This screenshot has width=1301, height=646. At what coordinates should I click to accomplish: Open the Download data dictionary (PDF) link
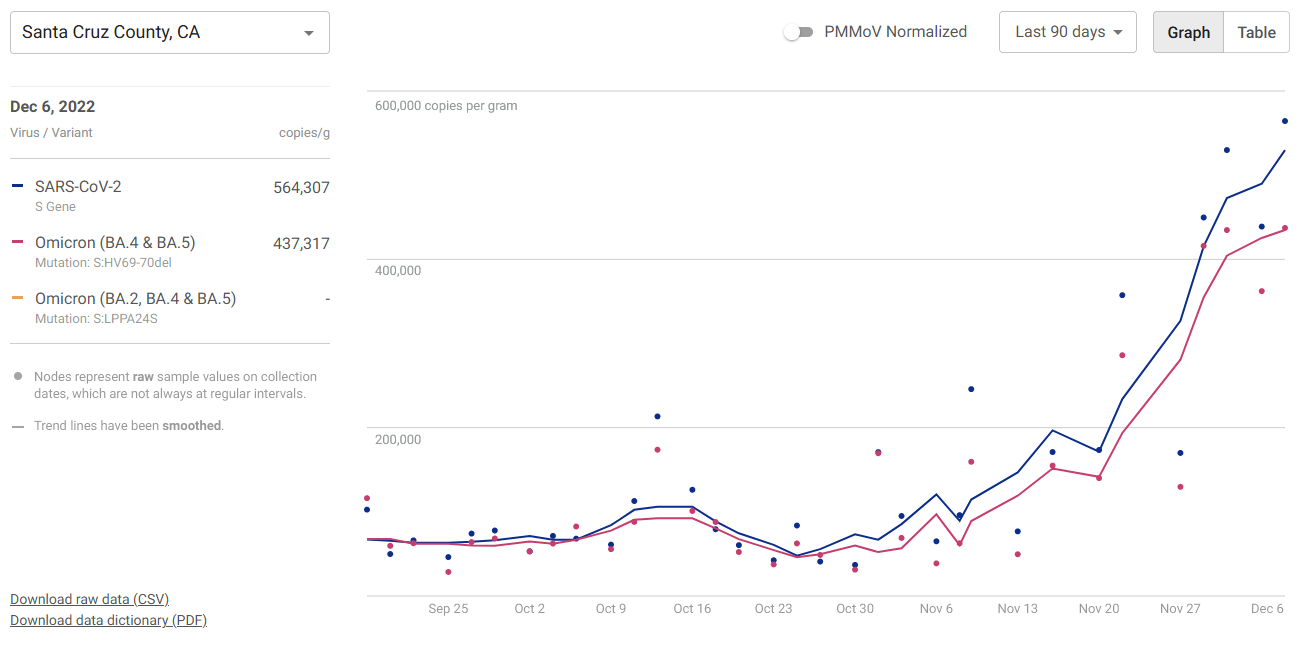(x=108, y=620)
